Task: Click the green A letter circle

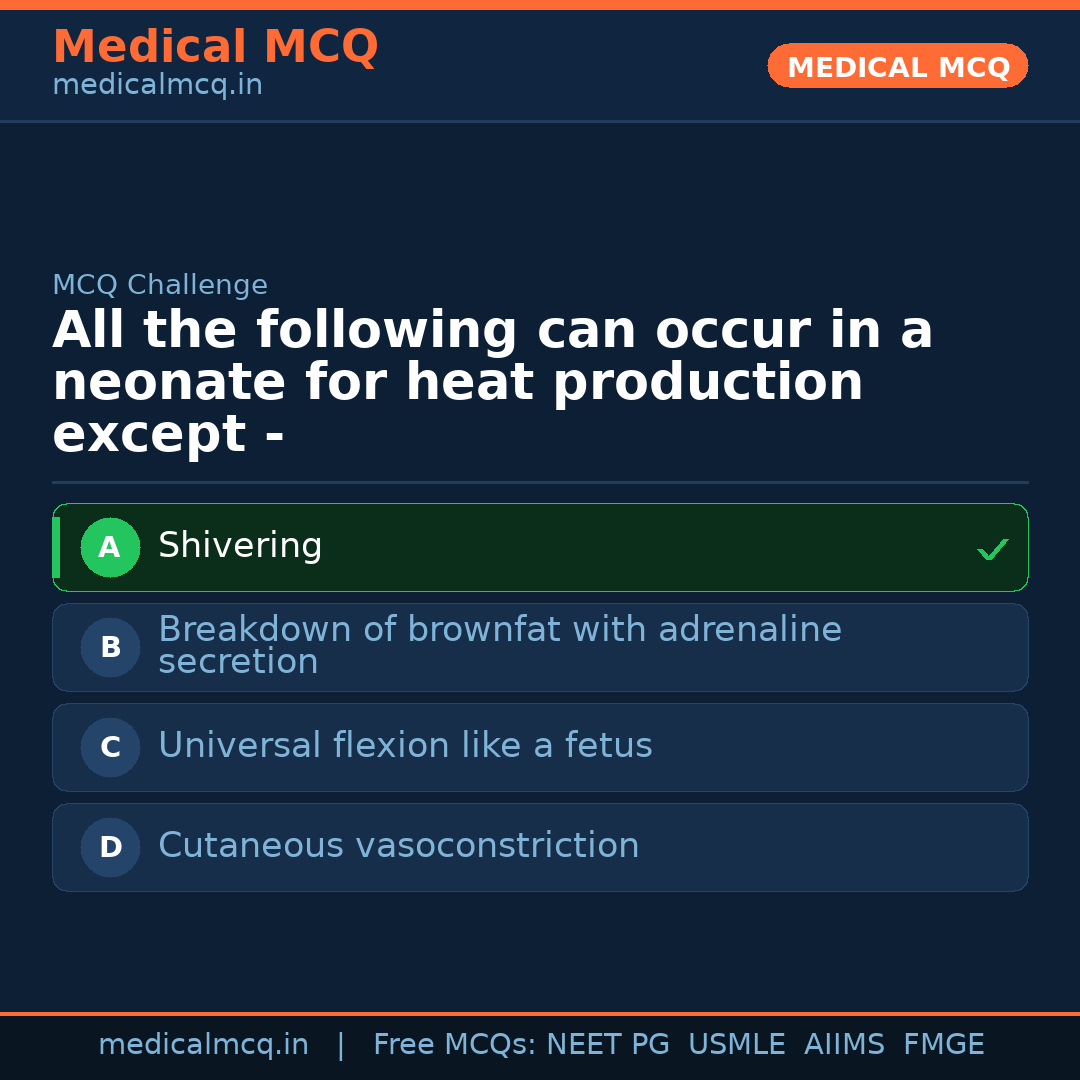Action: [110, 548]
